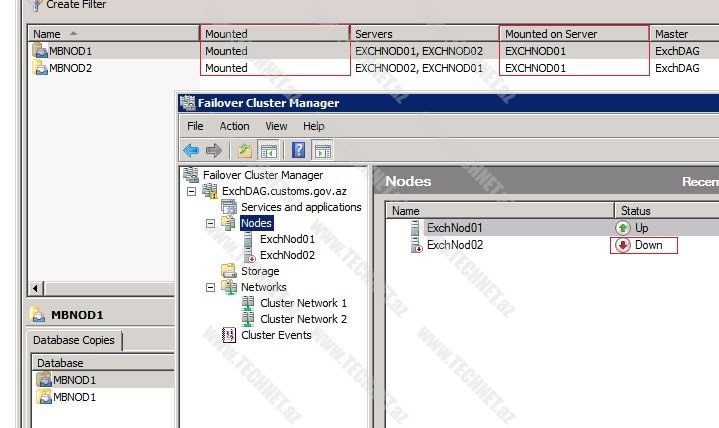The width and height of the screenshot is (719, 428).
Task: Select Cluster Events in the tree
Action: pyautogui.click(x=276, y=335)
